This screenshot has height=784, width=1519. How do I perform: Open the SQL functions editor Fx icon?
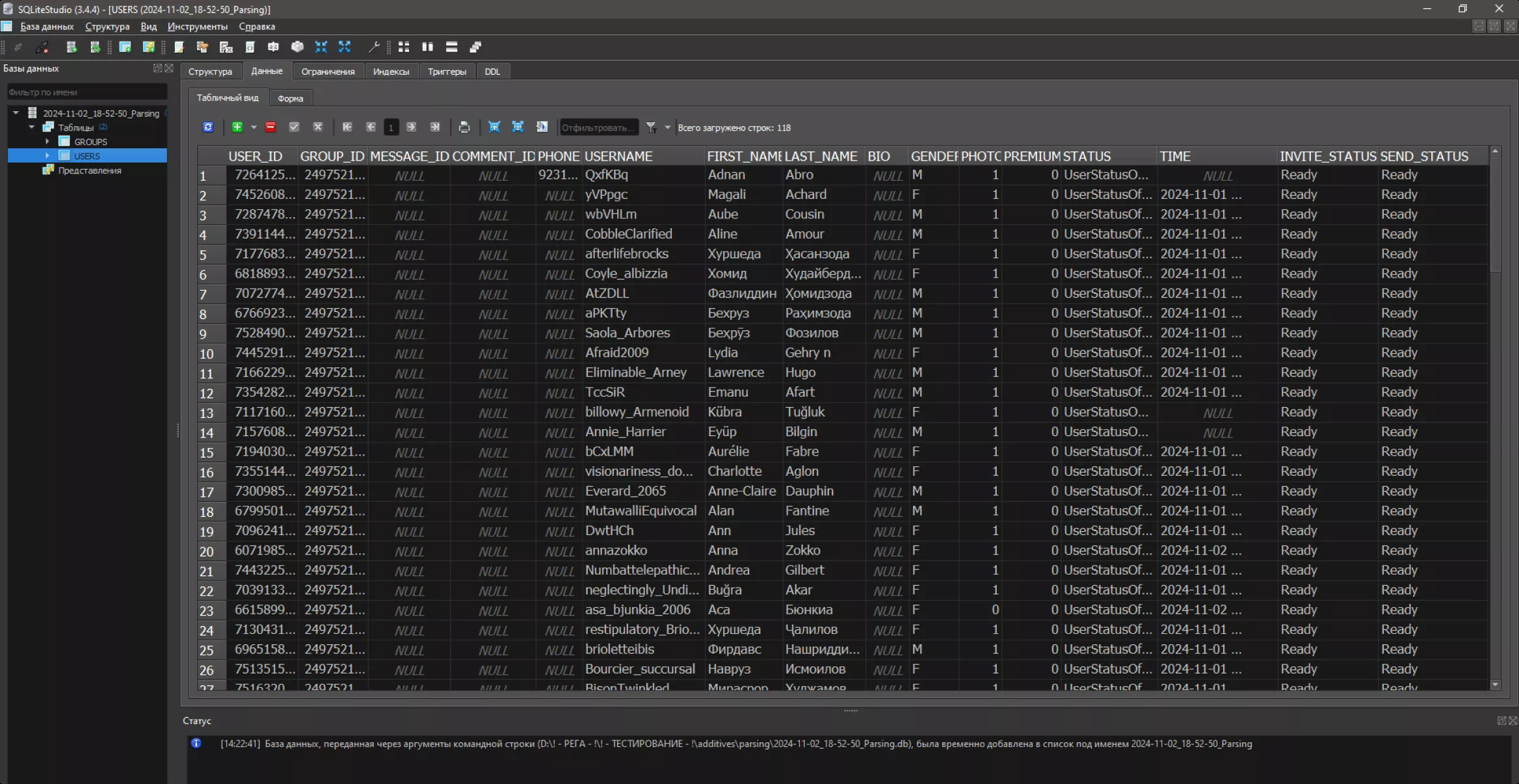[x=226, y=47]
